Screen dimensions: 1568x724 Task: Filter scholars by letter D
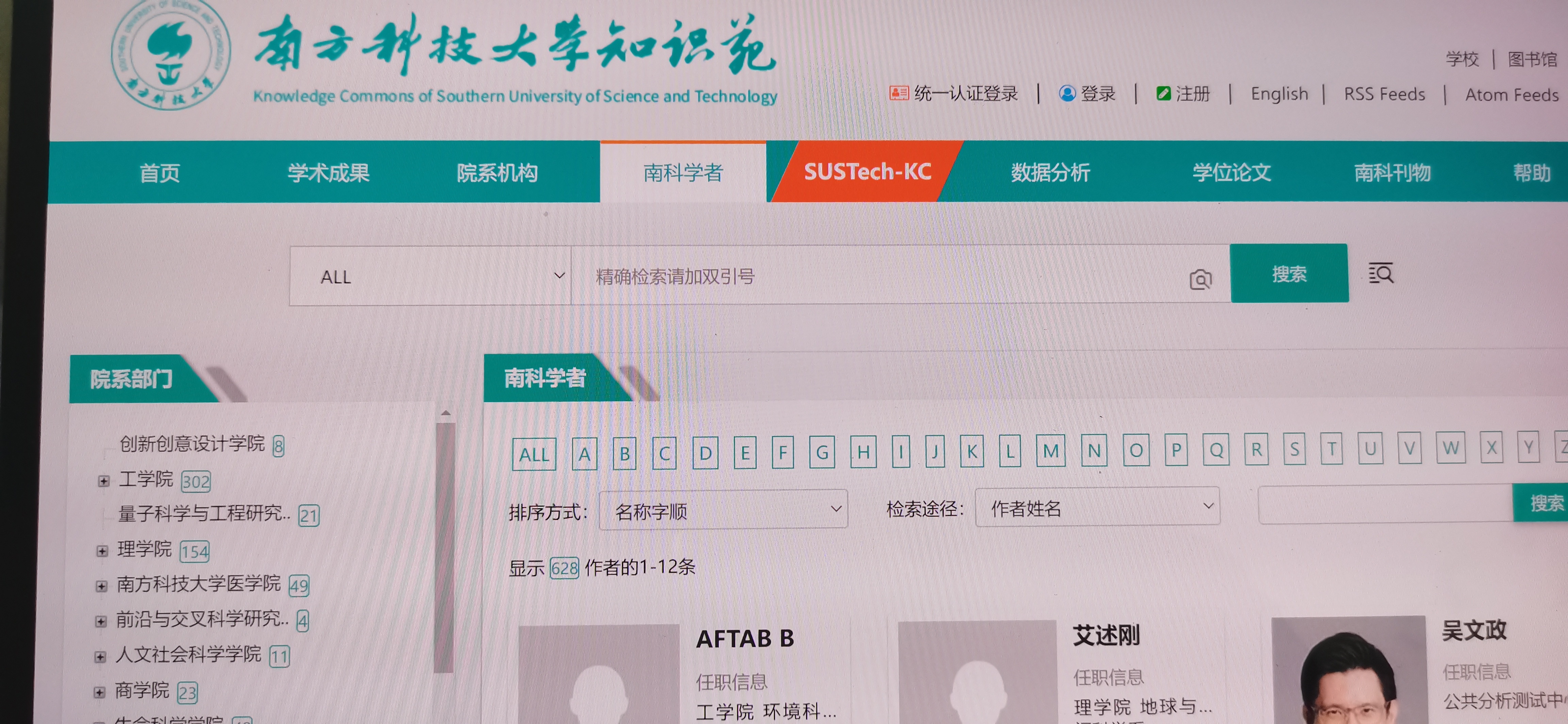coord(705,453)
